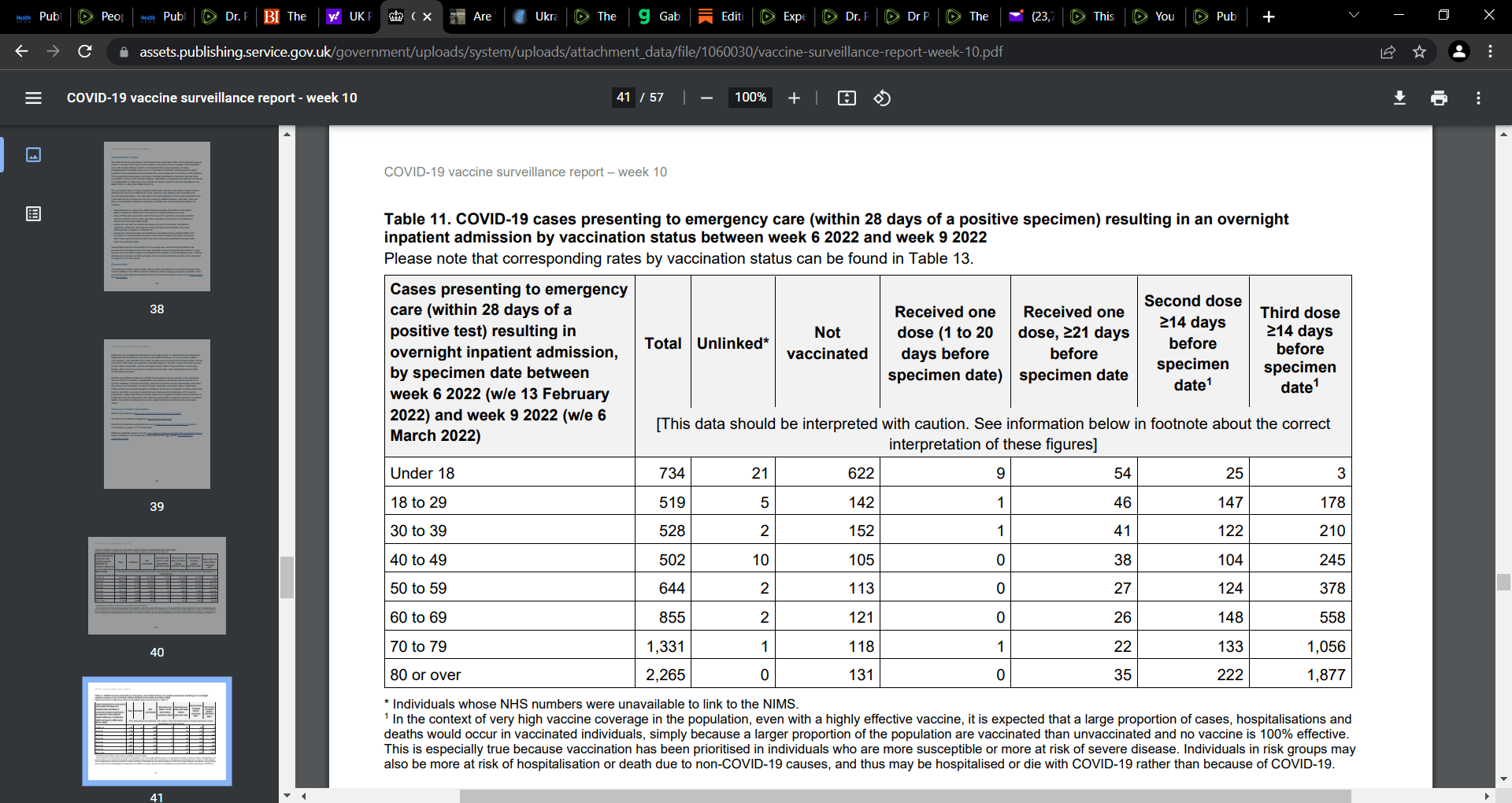Zoom in the PDF document
The image size is (1512, 803).
(794, 98)
